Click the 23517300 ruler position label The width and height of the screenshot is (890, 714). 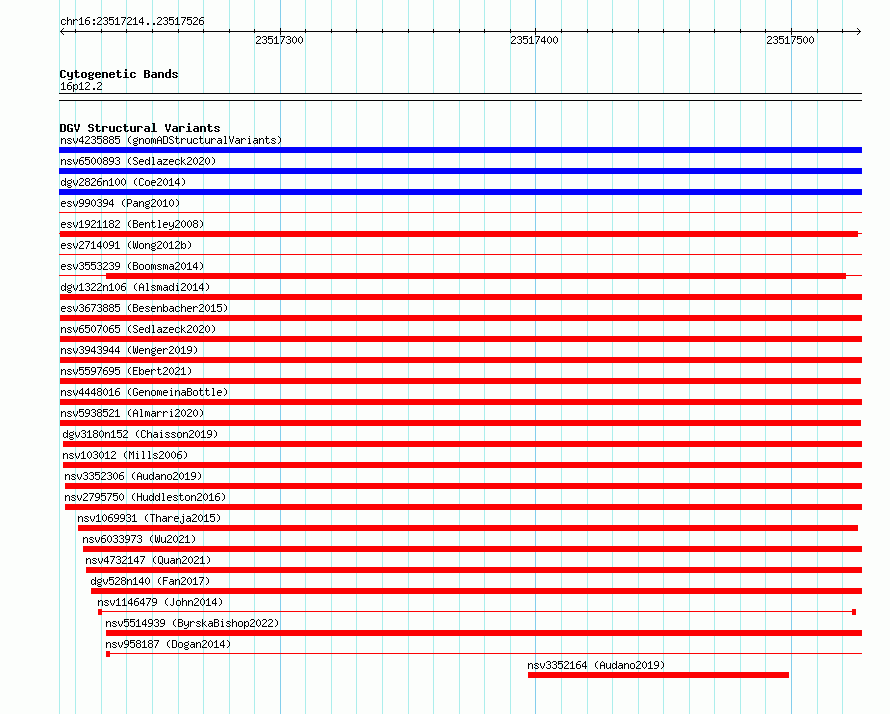[x=279, y=40]
